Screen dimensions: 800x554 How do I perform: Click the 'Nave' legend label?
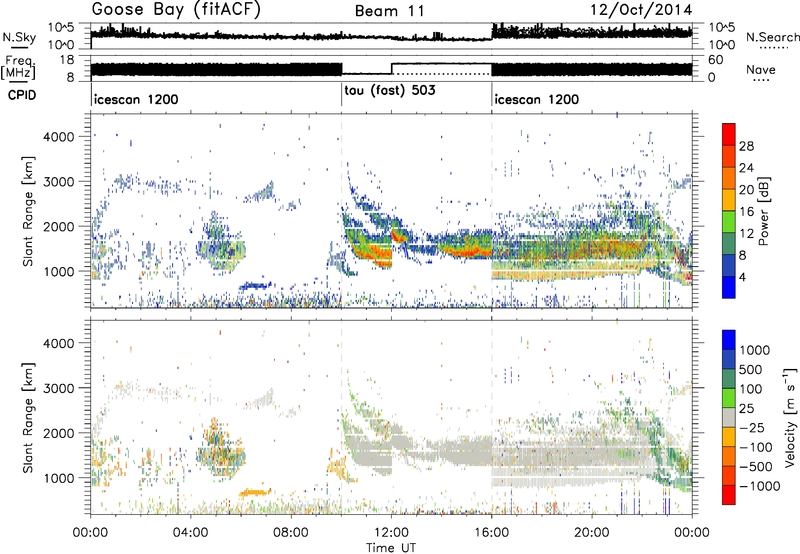[761, 69]
